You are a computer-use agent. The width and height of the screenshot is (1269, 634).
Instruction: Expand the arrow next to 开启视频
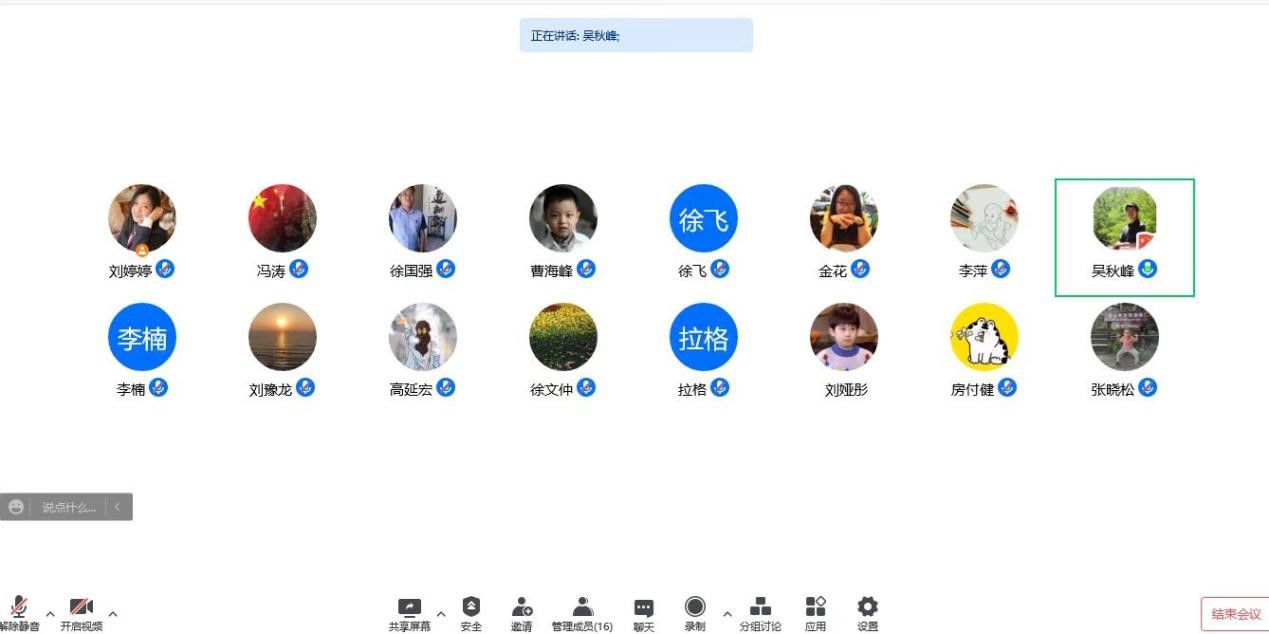point(113,613)
